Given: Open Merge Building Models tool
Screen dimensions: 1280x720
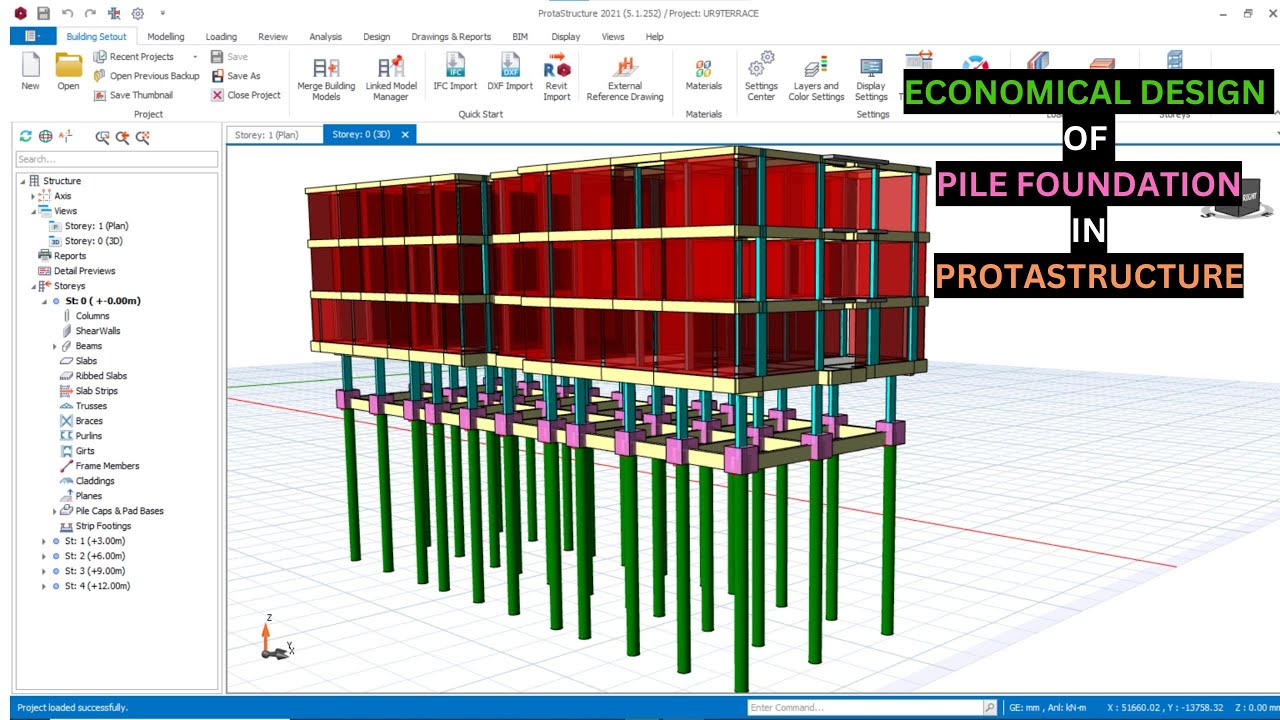Looking at the screenshot, I should (326, 77).
